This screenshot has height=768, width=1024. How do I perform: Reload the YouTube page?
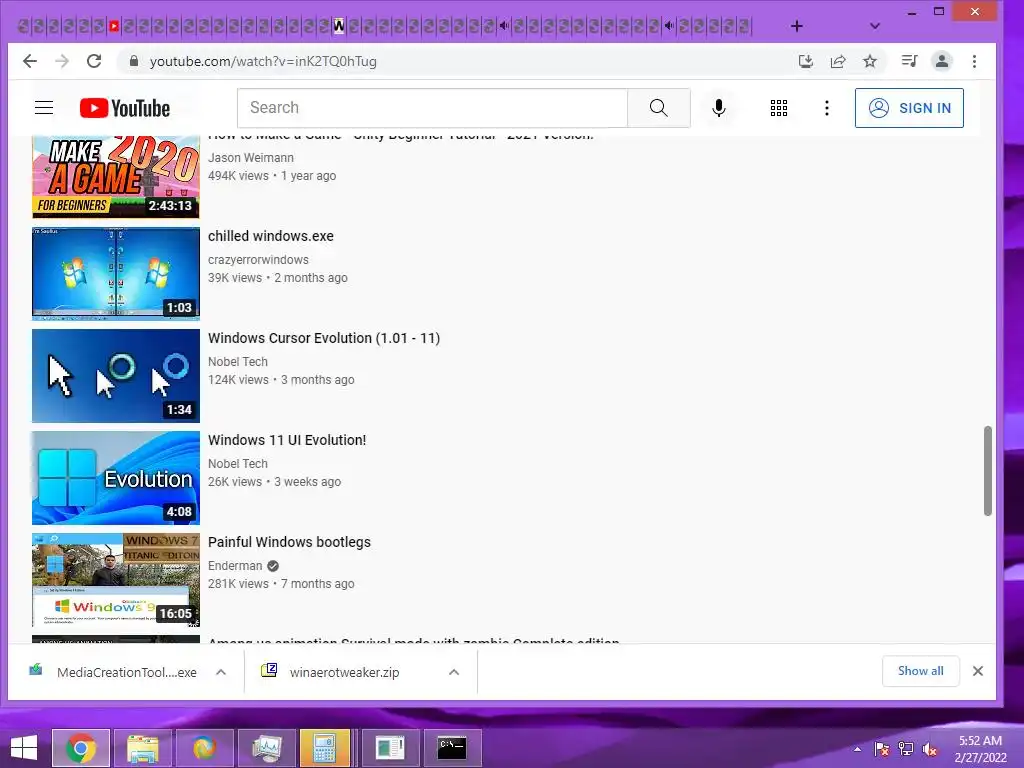[x=94, y=61]
